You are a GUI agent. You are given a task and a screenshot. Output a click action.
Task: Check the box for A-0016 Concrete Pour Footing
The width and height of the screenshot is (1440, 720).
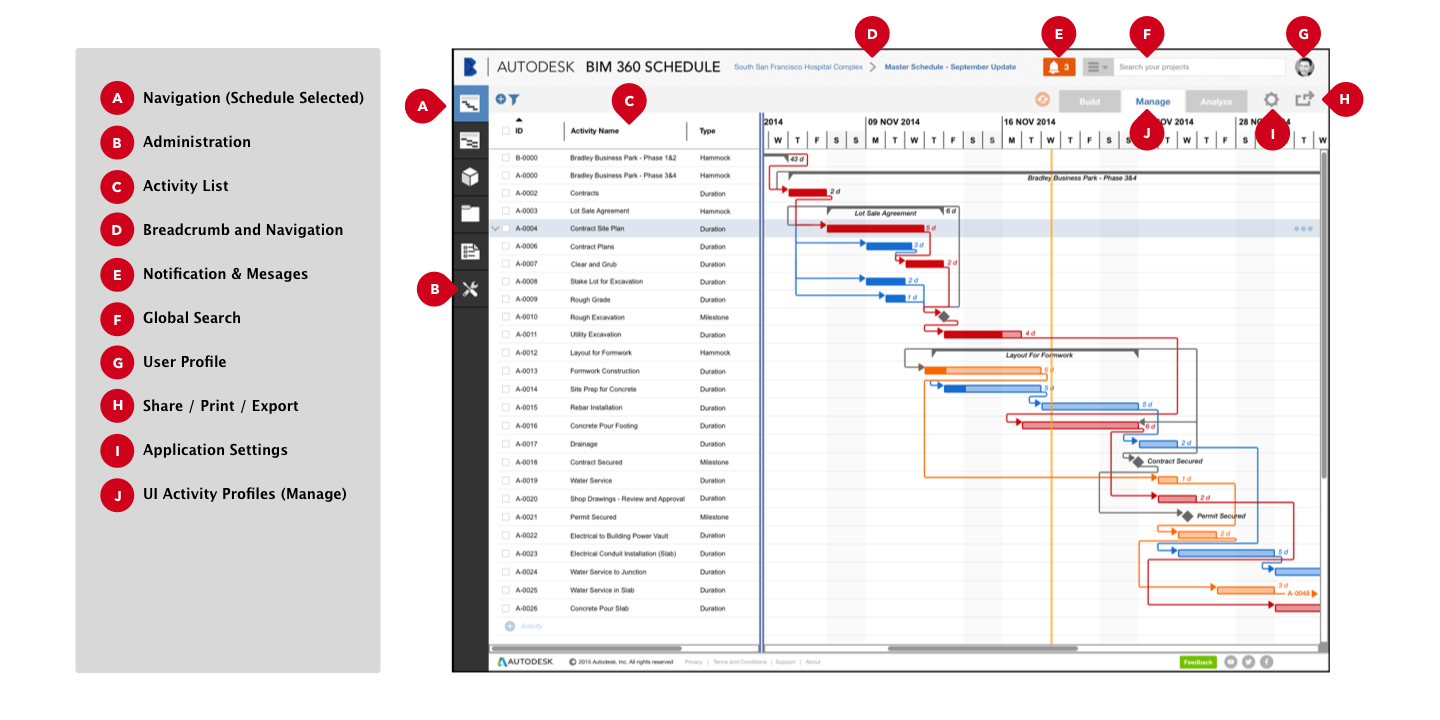506,425
